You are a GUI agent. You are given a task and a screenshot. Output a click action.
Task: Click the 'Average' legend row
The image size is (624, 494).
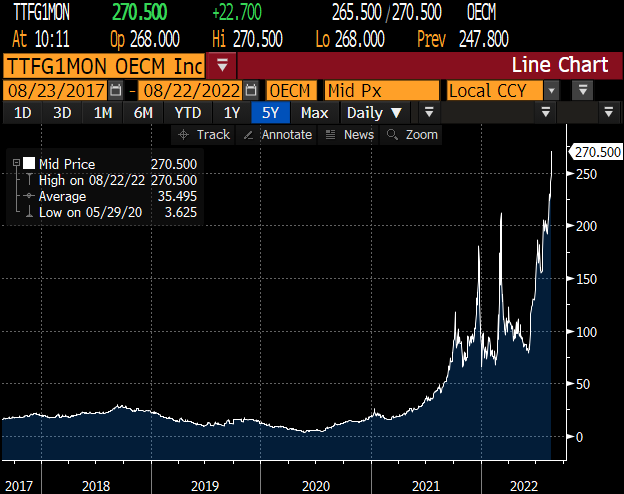117,196
